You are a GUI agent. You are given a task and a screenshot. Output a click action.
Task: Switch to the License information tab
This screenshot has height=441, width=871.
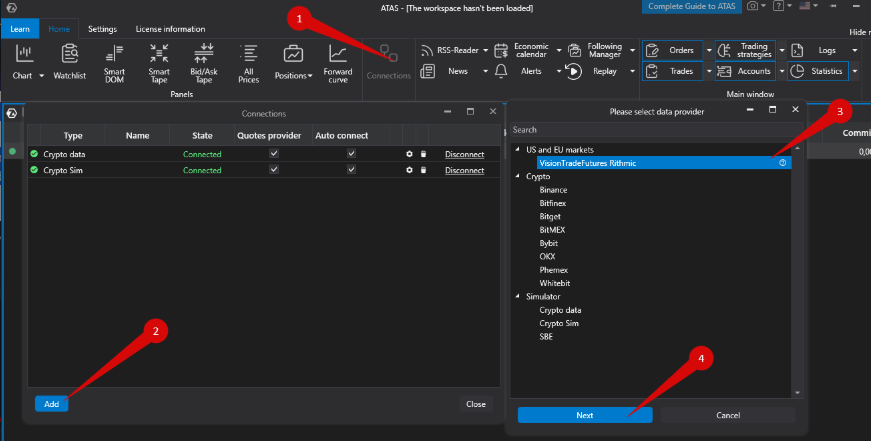pos(171,29)
